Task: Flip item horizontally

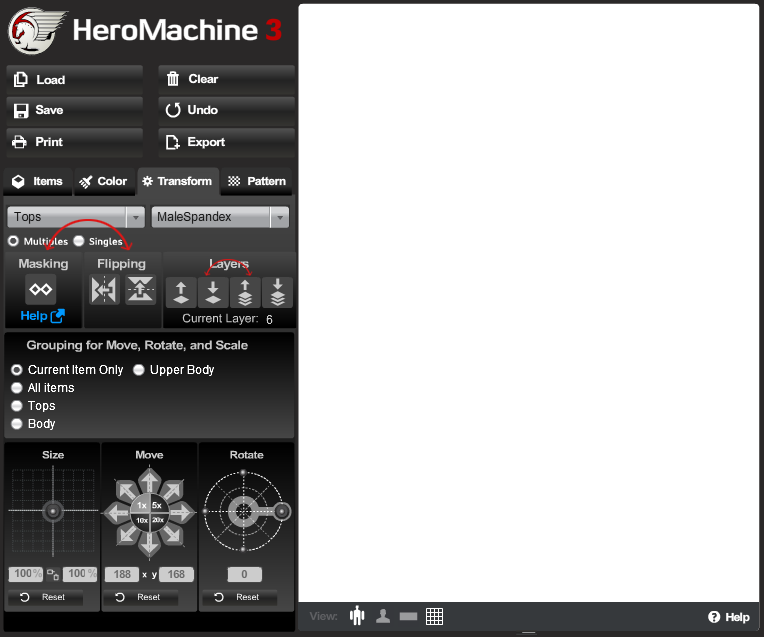Action: (x=104, y=290)
